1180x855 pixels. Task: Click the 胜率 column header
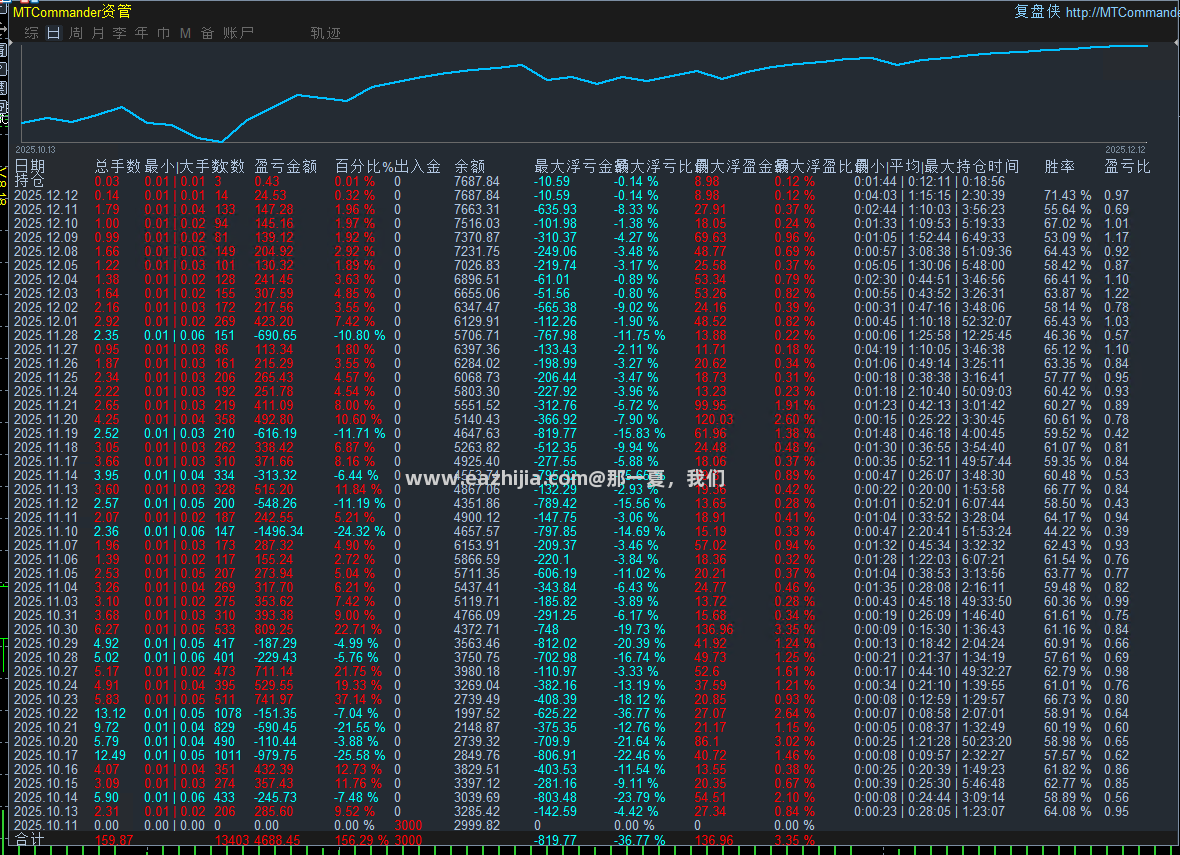[x=1060, y=166]
